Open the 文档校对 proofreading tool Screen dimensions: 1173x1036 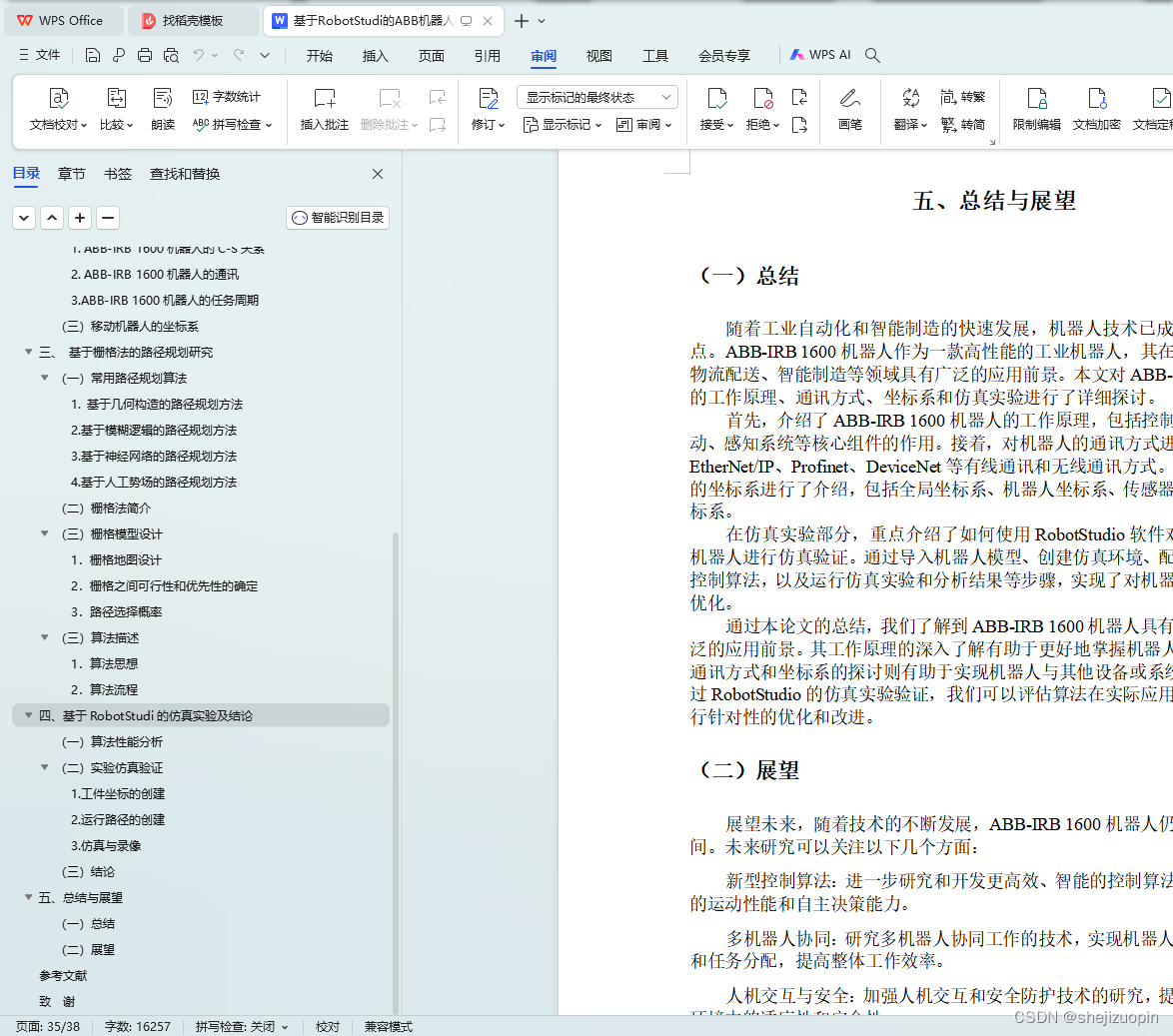58,109
